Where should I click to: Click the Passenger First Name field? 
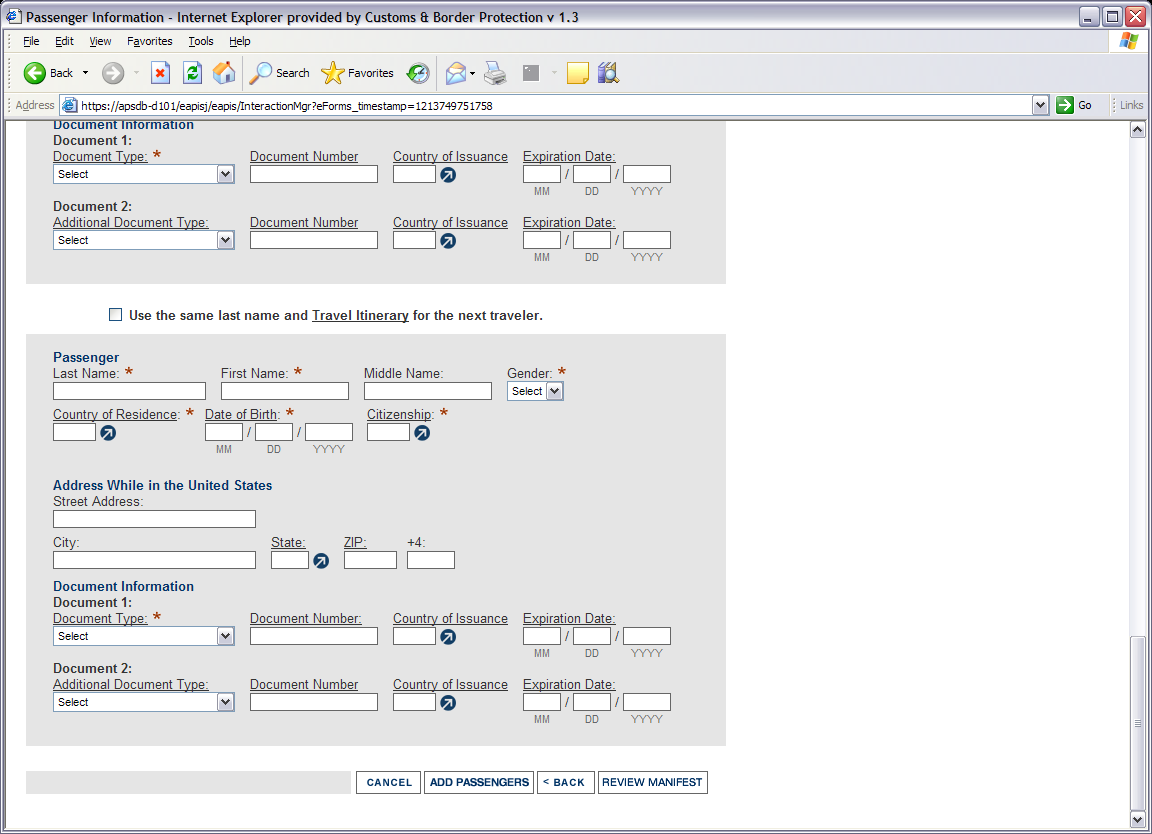click(285, 391)
